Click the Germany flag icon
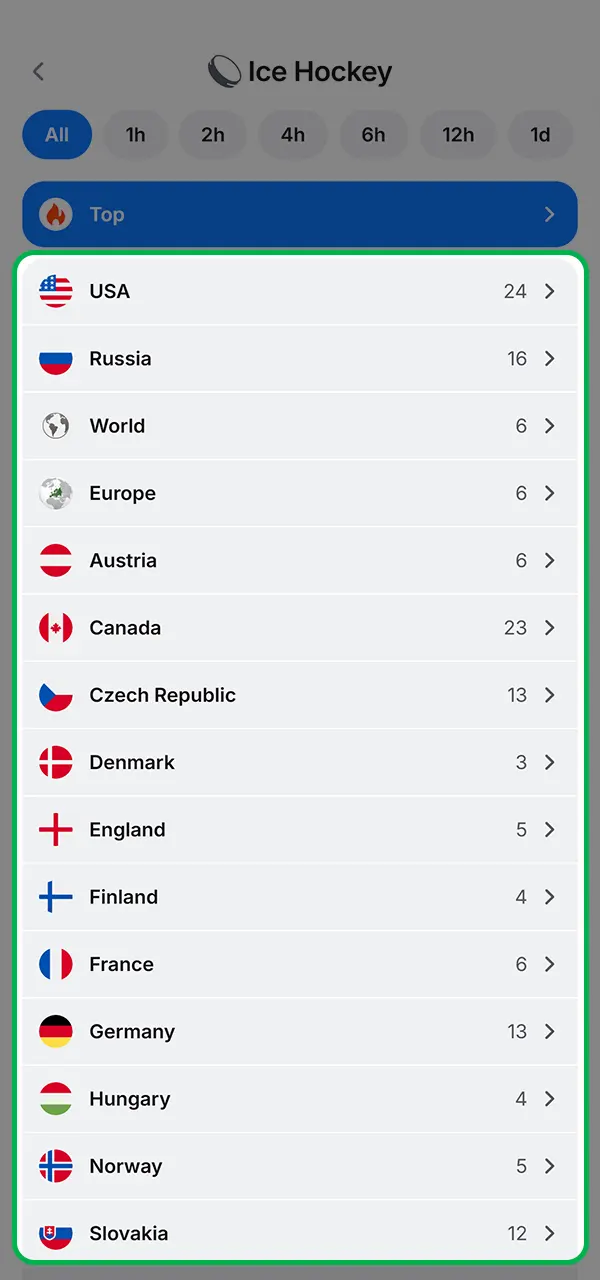The image size is (600, 1280). 56,1031
